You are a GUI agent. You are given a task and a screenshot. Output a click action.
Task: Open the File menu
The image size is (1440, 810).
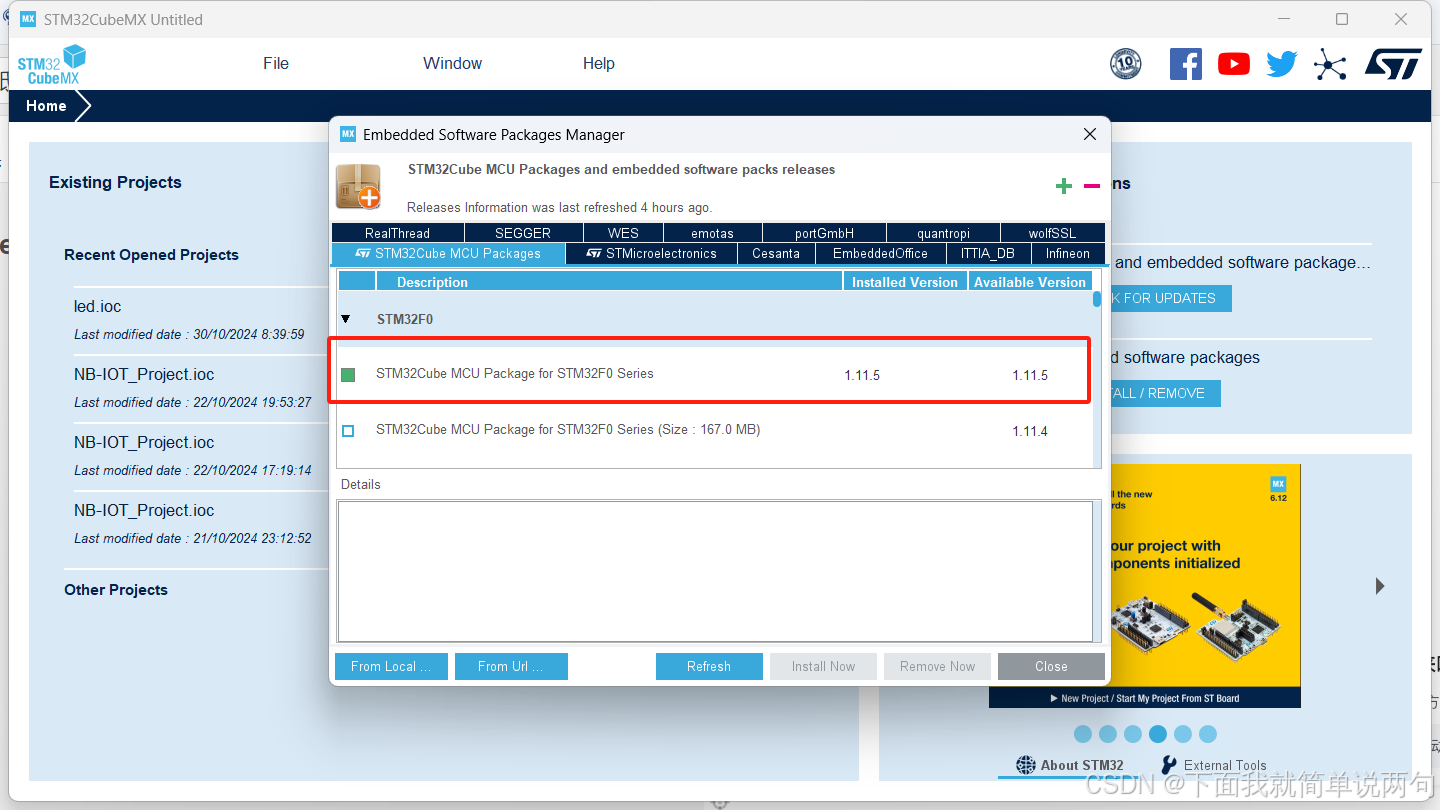[276, 63]
